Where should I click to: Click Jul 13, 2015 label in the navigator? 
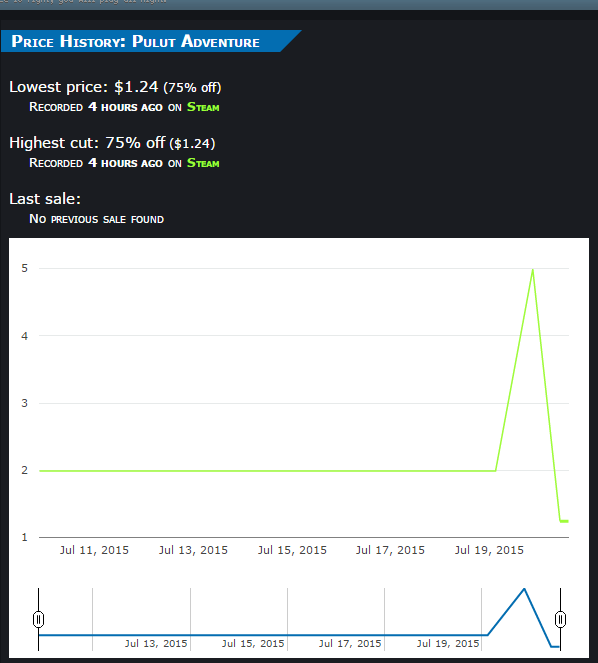[156, 644]
